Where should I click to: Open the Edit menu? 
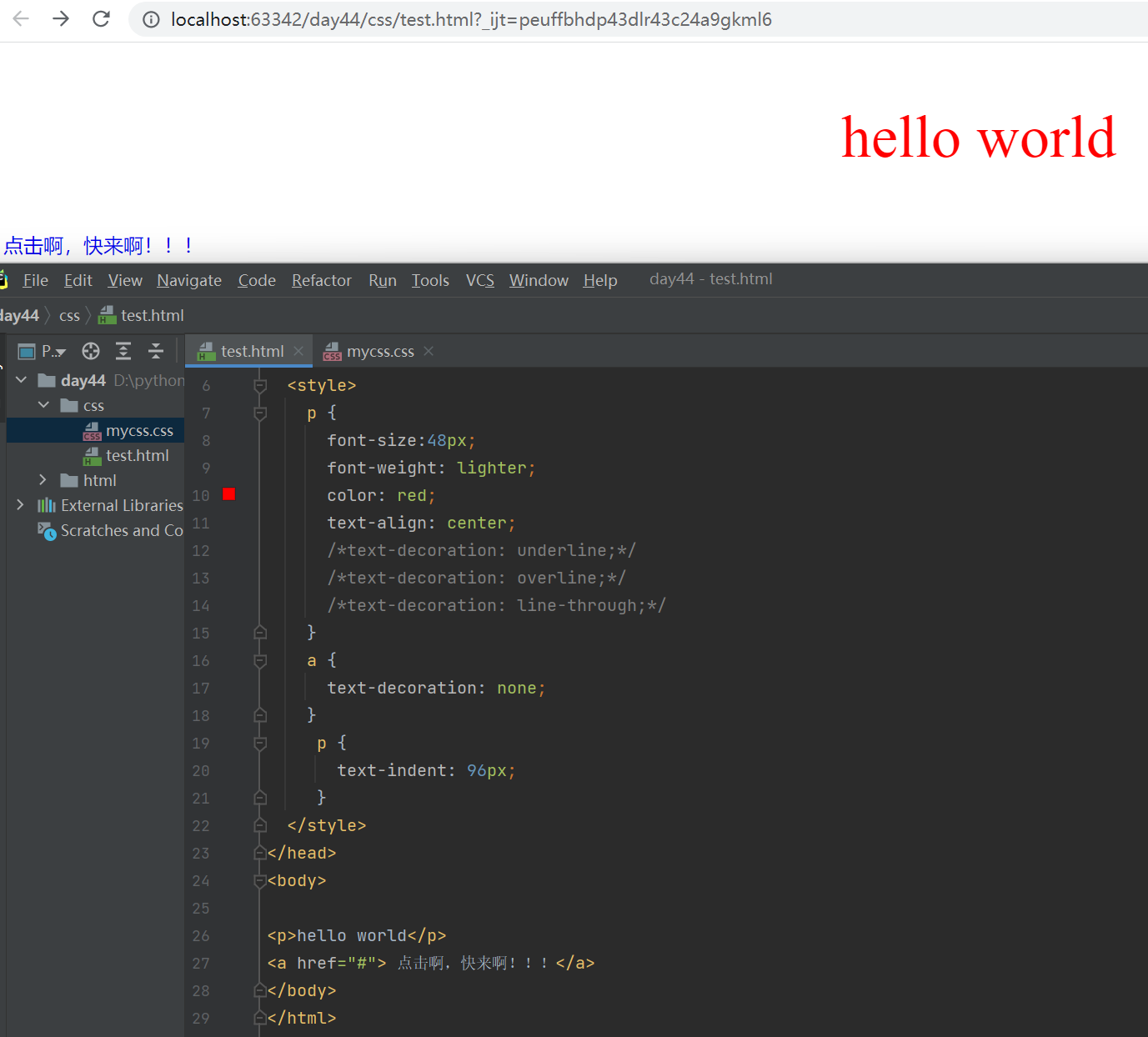tap(78, 280)
